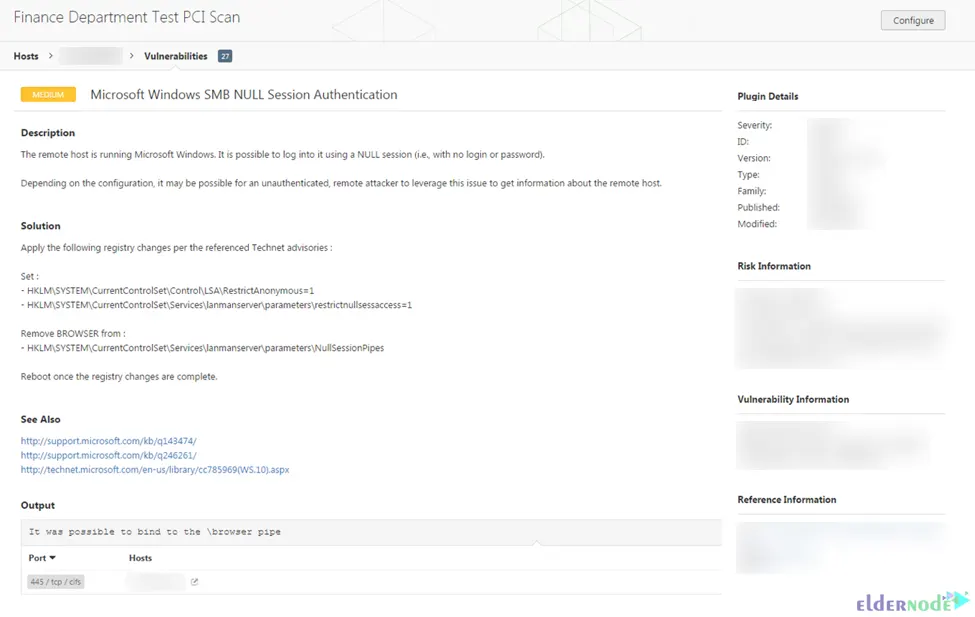
Task: Click the Family label in Plugin Details
Action: (752, 191)
